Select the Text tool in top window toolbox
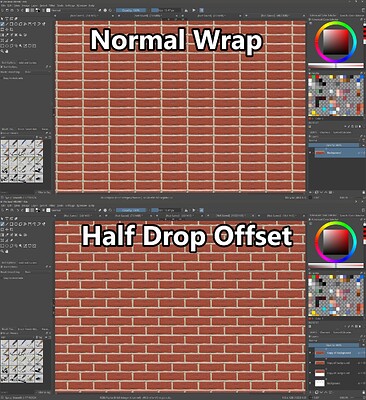This screenshot has height=400, width=366. pos(7,19)
